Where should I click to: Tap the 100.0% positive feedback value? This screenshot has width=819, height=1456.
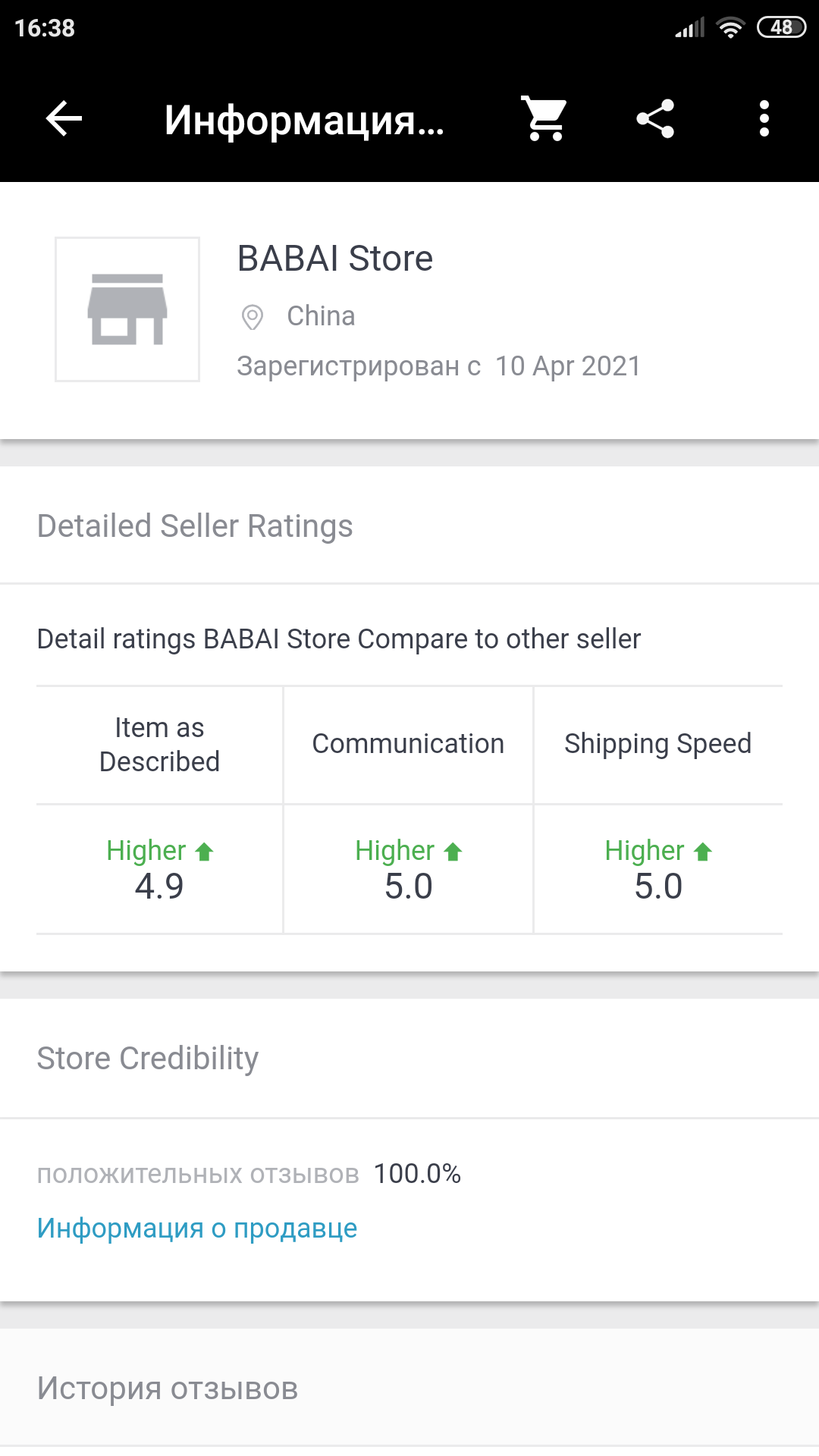tap(417, 1174)
